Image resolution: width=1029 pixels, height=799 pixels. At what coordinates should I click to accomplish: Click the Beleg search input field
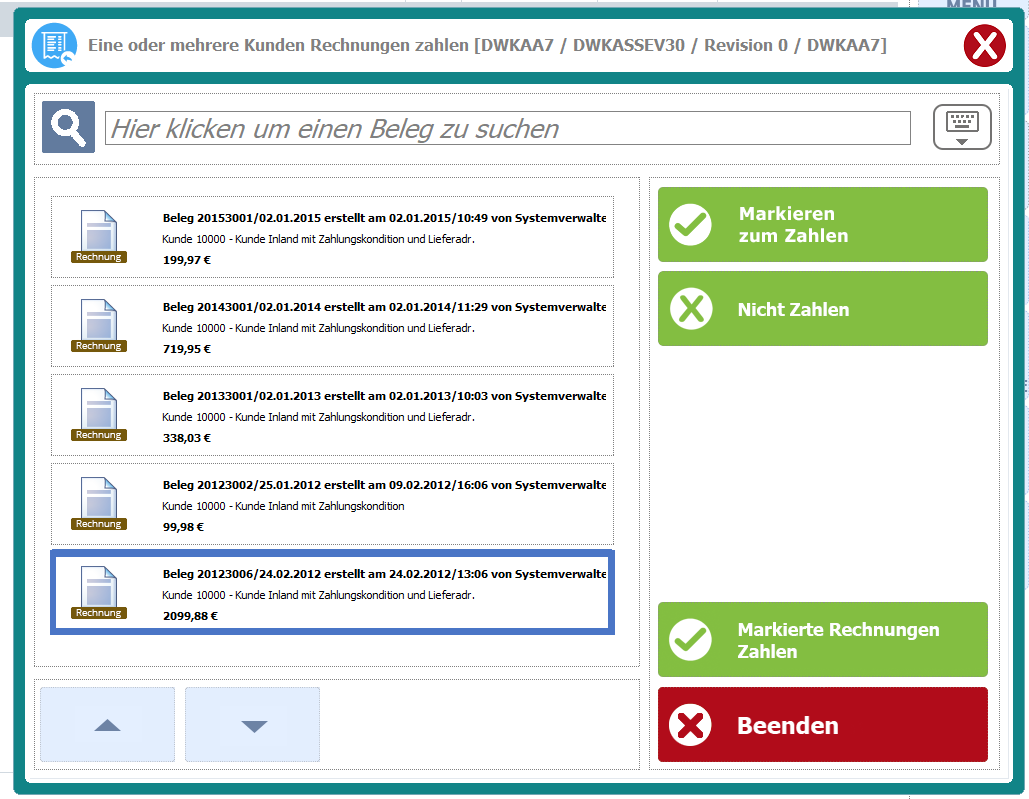507,128
